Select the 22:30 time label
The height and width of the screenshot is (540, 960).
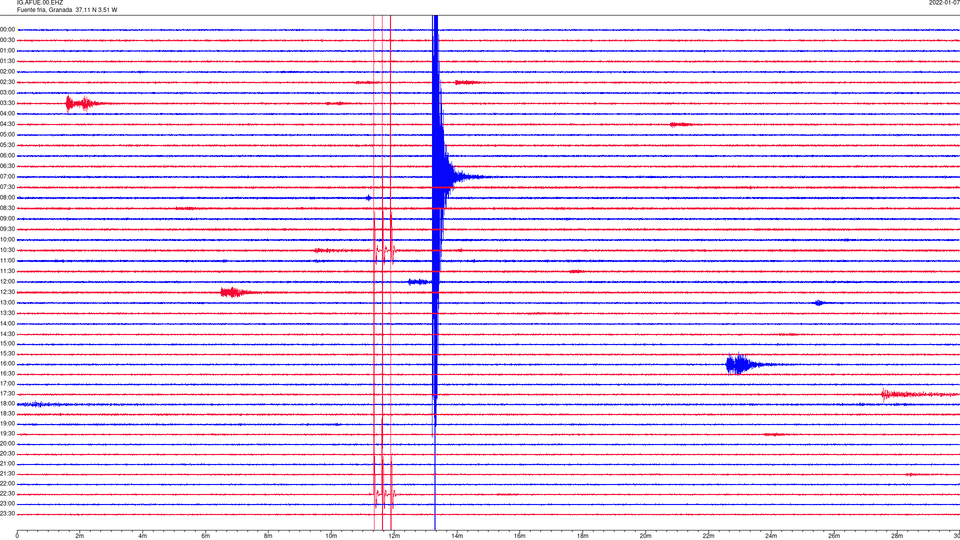[7, 494]
